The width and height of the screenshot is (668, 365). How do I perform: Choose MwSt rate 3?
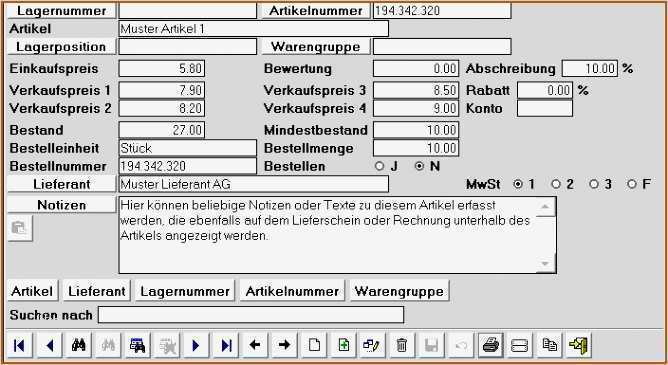[x=594, y=184]
